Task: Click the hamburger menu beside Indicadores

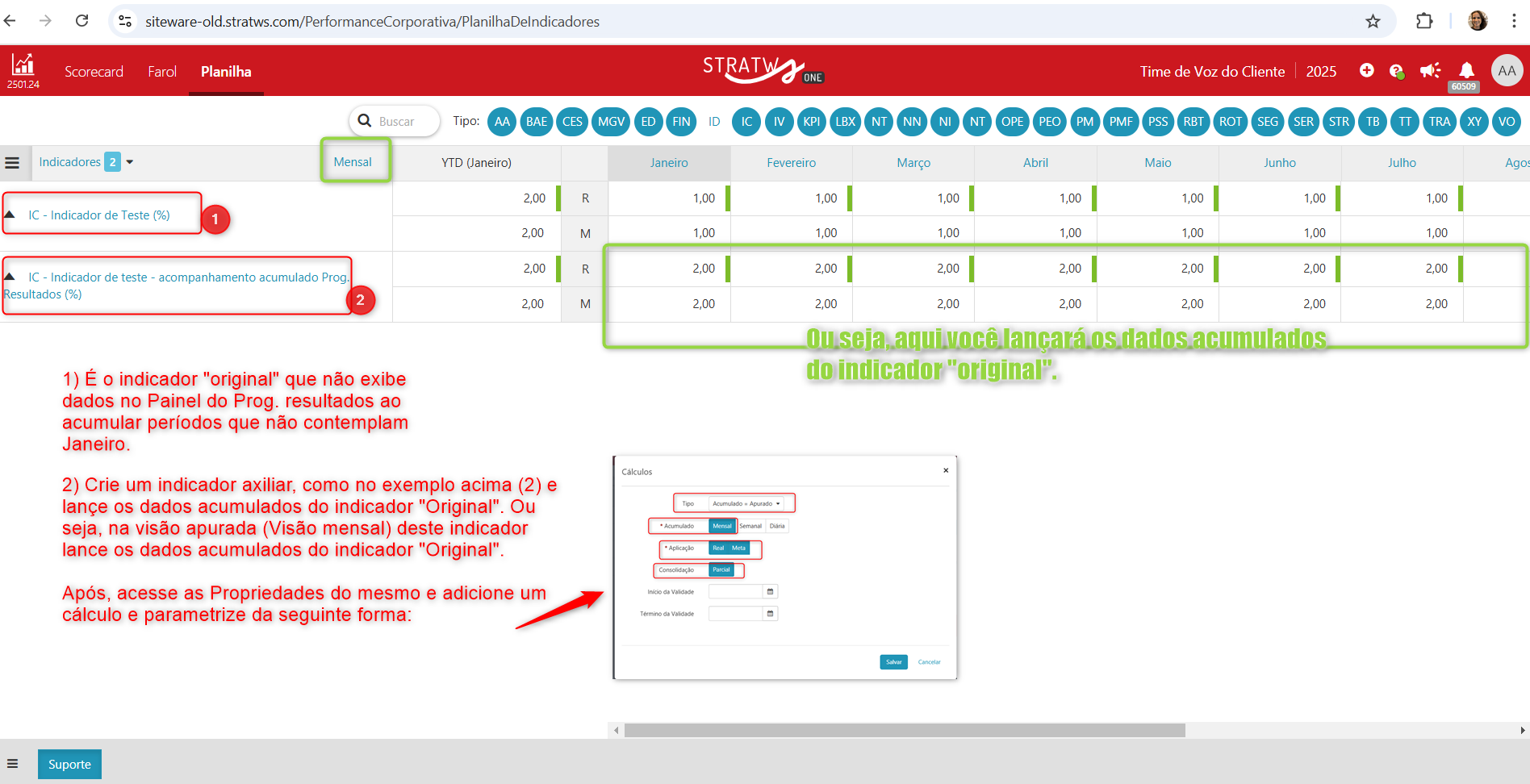Action: (x=12, y=162)
